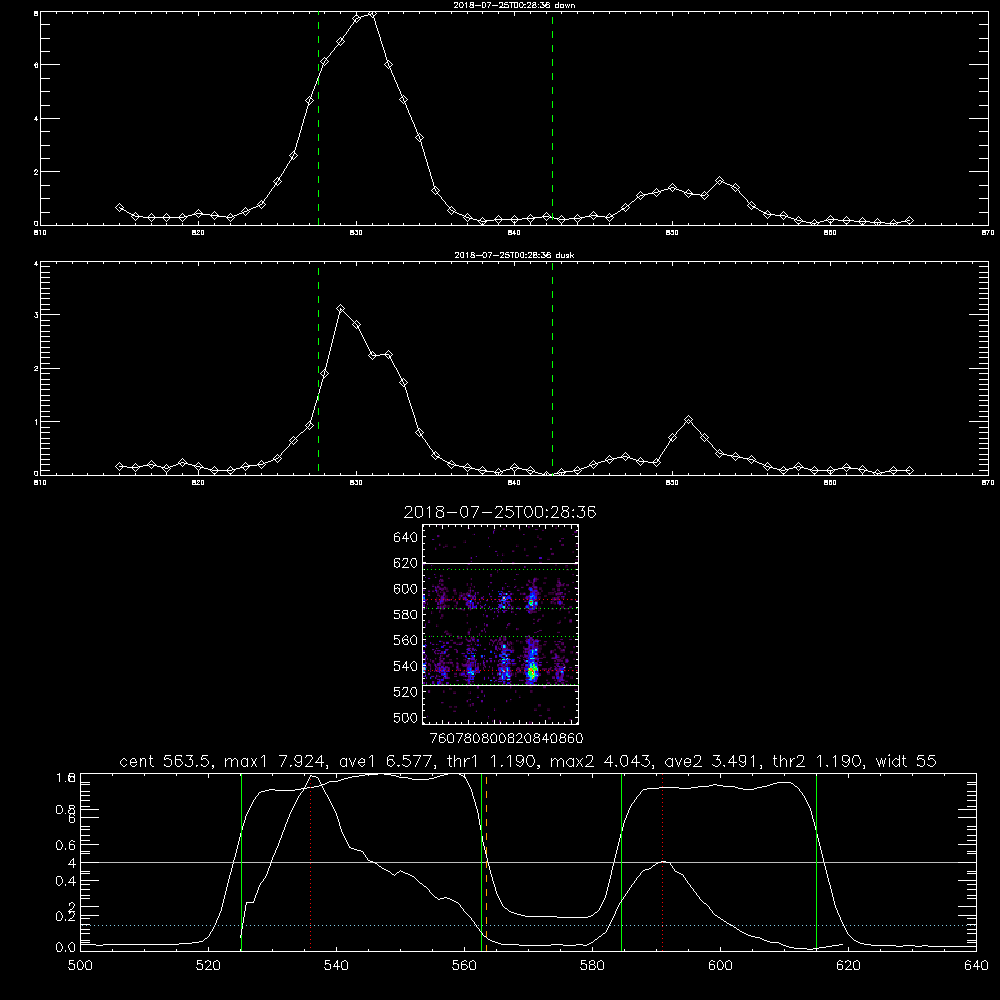Click the left green dashed line in dawn plot
This screenshot has width=1000, height=1000.
point(318,118)
